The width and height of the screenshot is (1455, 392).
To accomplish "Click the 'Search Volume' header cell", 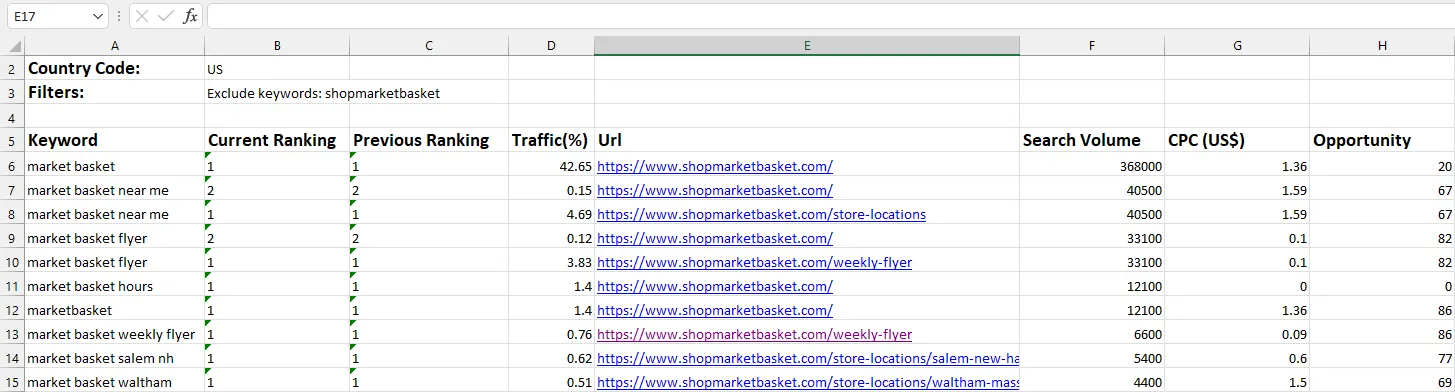I will point(1092,140).
